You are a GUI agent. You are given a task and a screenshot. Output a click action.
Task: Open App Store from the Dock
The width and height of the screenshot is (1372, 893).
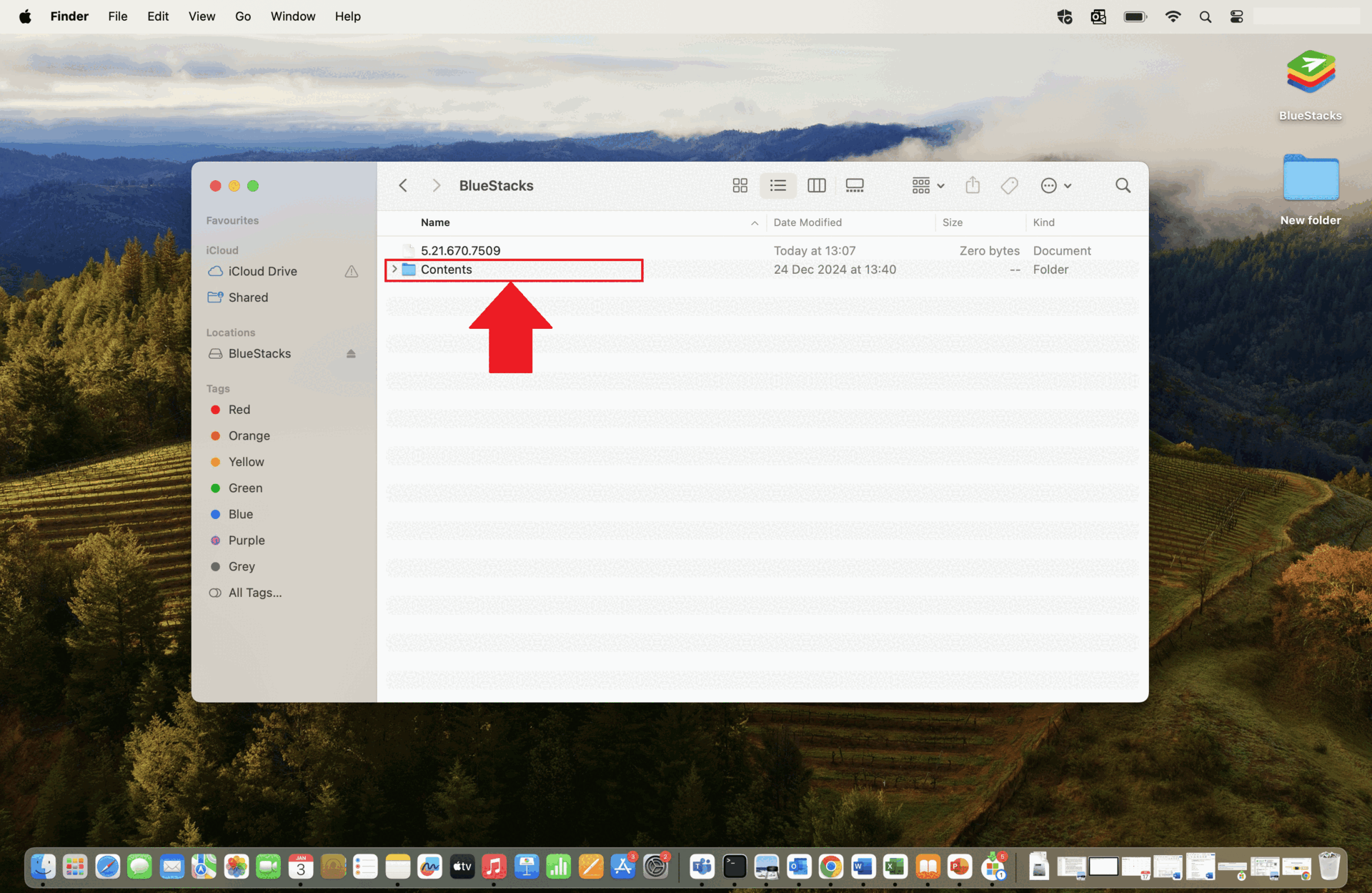[623, 867]
